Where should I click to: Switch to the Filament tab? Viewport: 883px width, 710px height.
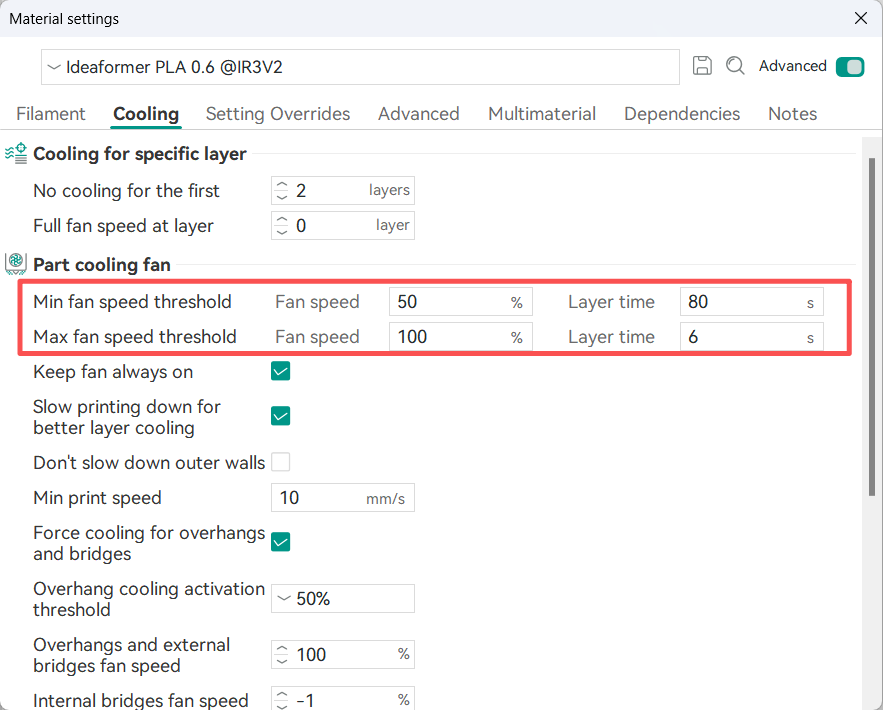pyautogui.click(x=51, y=114)
